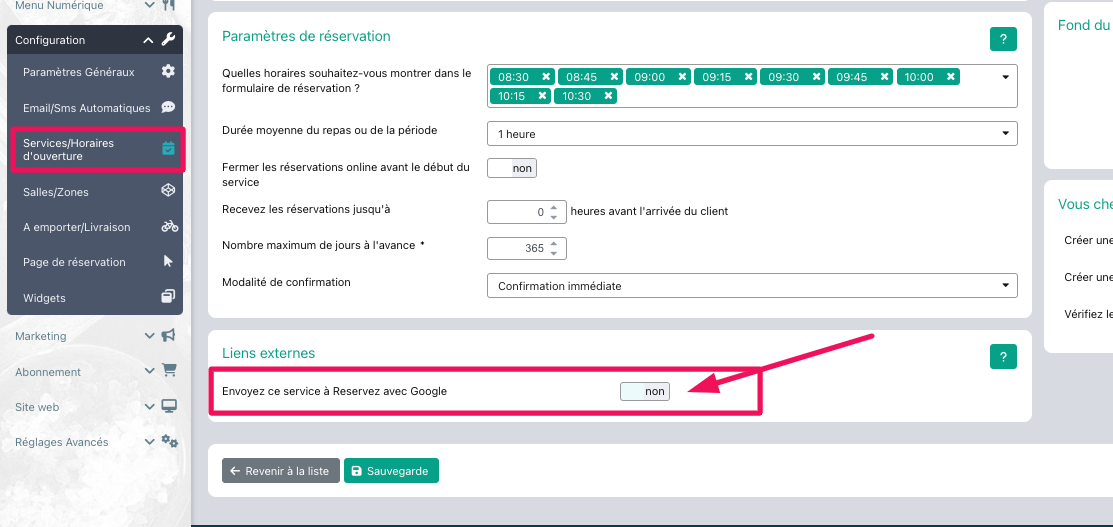Collapse the Configuration menu chevron
The image size is (1113, 527).
[148, 40]
